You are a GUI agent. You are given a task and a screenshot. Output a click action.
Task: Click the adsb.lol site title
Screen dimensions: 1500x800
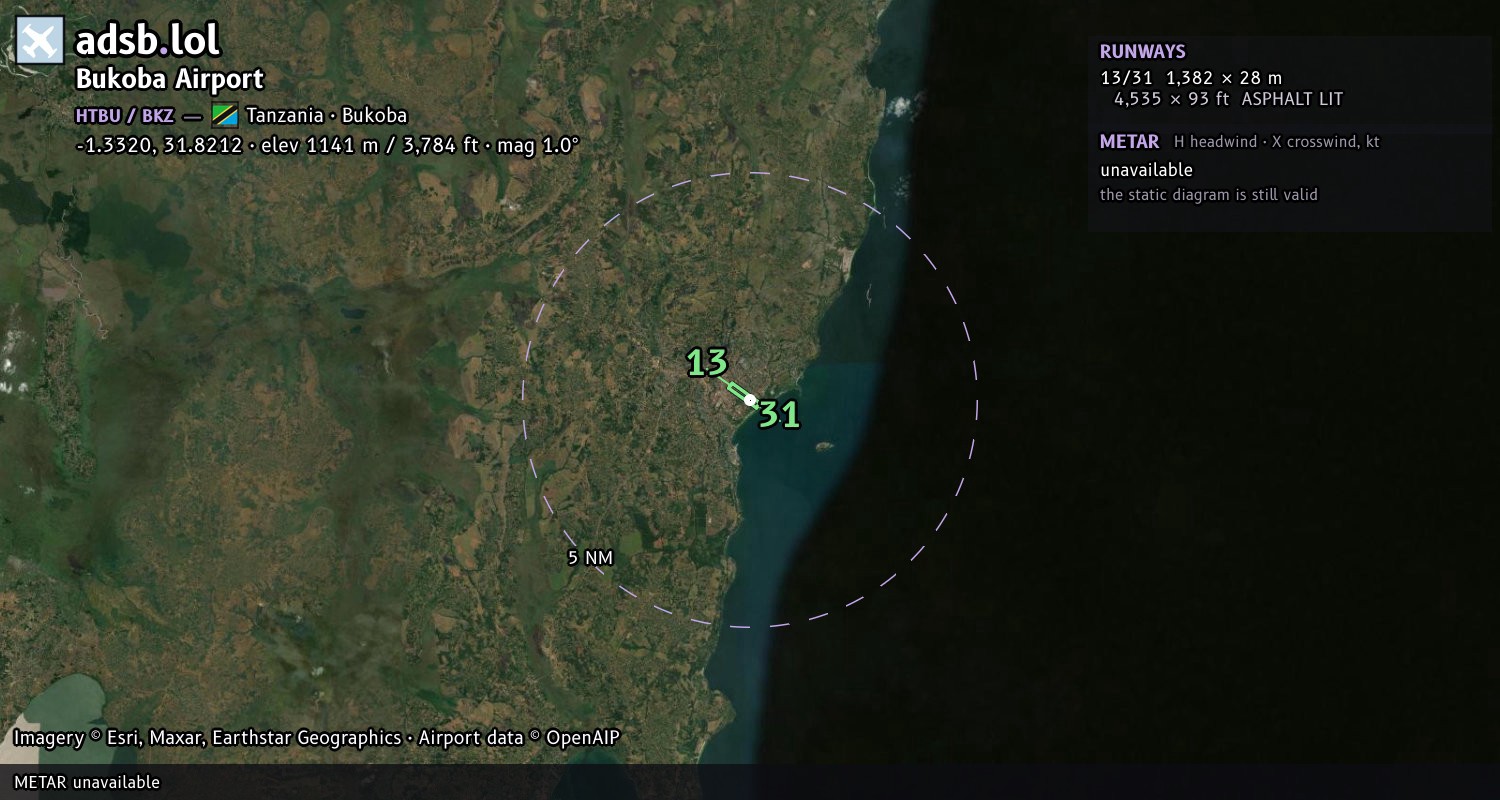(x=148, y=41)
